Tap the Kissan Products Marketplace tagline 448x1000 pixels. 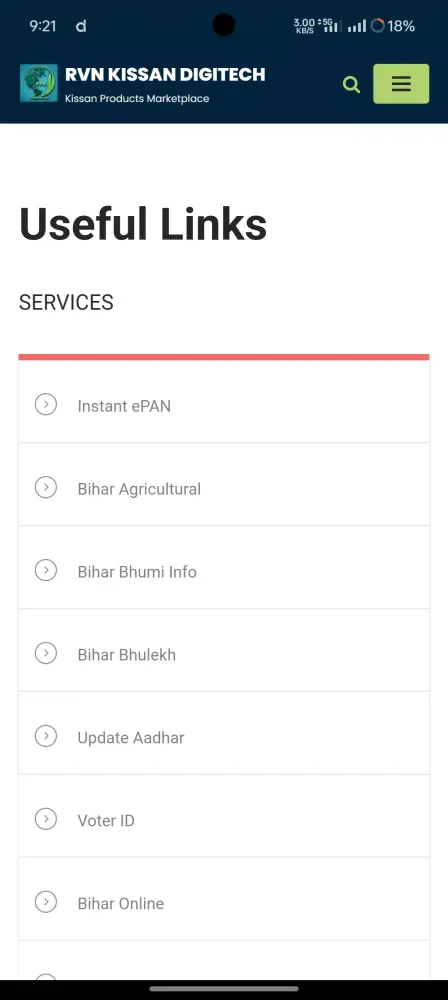137,98
